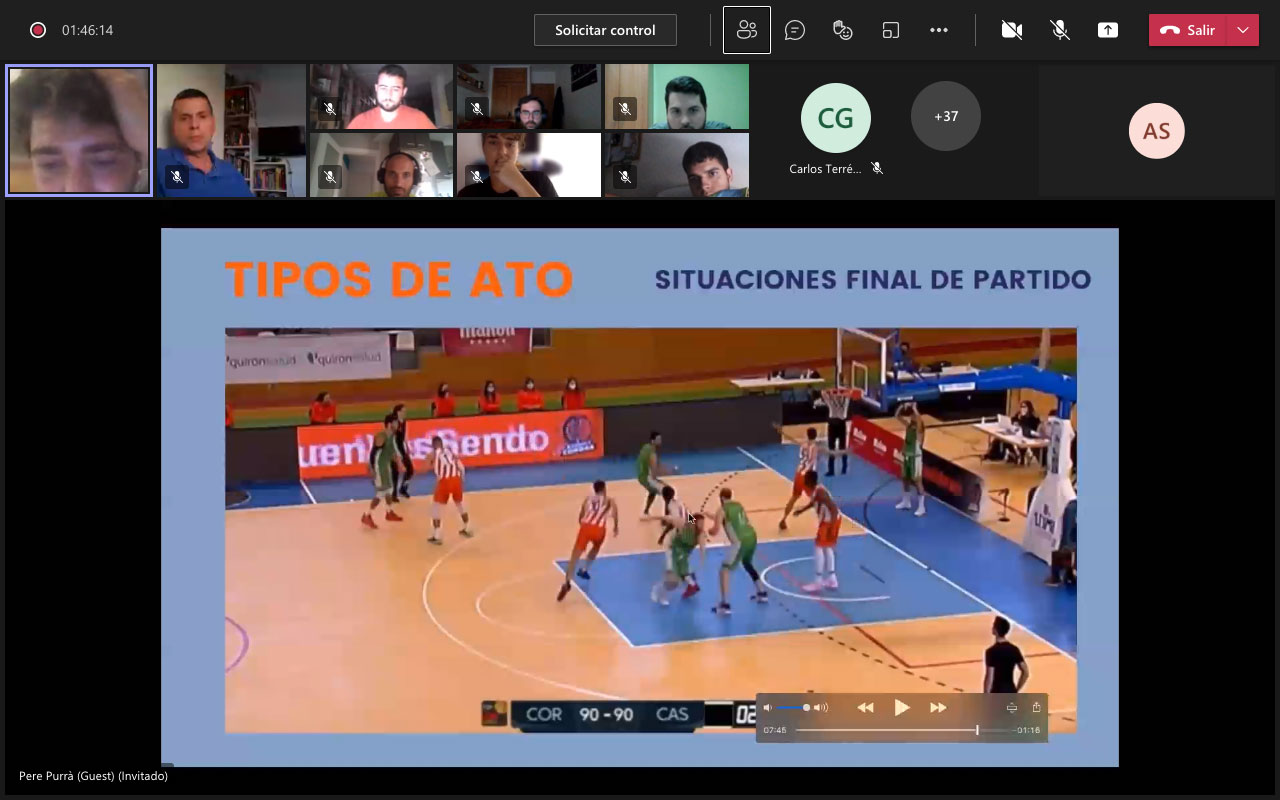
Task: Click muted mic icon on headphones tile
Action: [x=330, y=177]
